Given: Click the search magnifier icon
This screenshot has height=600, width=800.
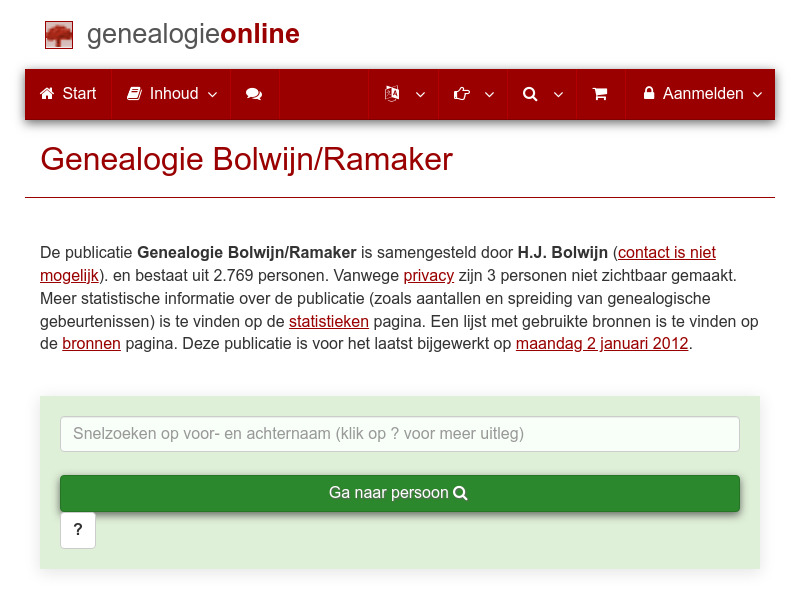Looking at the screenshot, I should click(x=529, y=94).
